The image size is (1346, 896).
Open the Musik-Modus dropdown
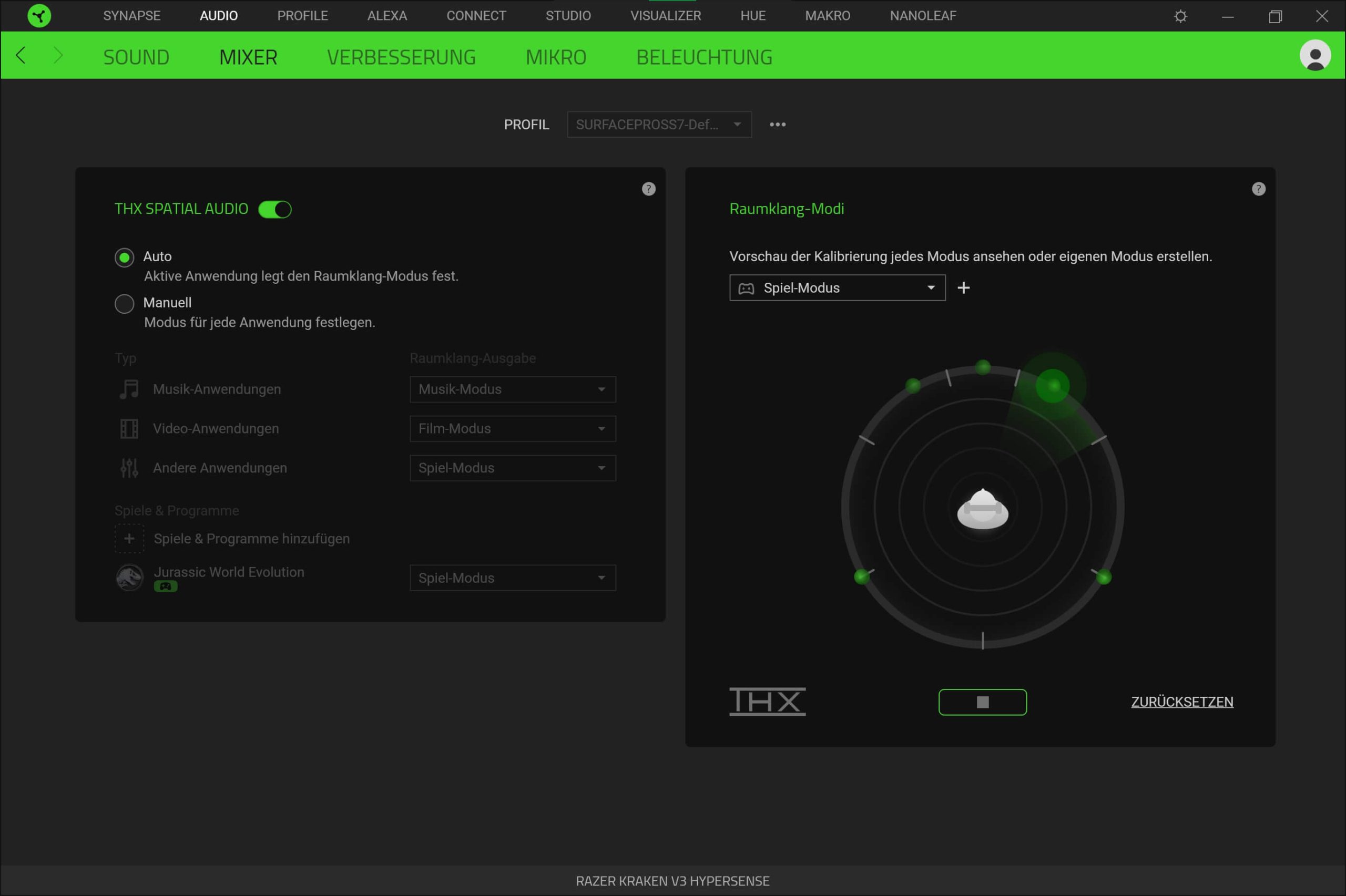pyautogui.click(x=512, y=390)
